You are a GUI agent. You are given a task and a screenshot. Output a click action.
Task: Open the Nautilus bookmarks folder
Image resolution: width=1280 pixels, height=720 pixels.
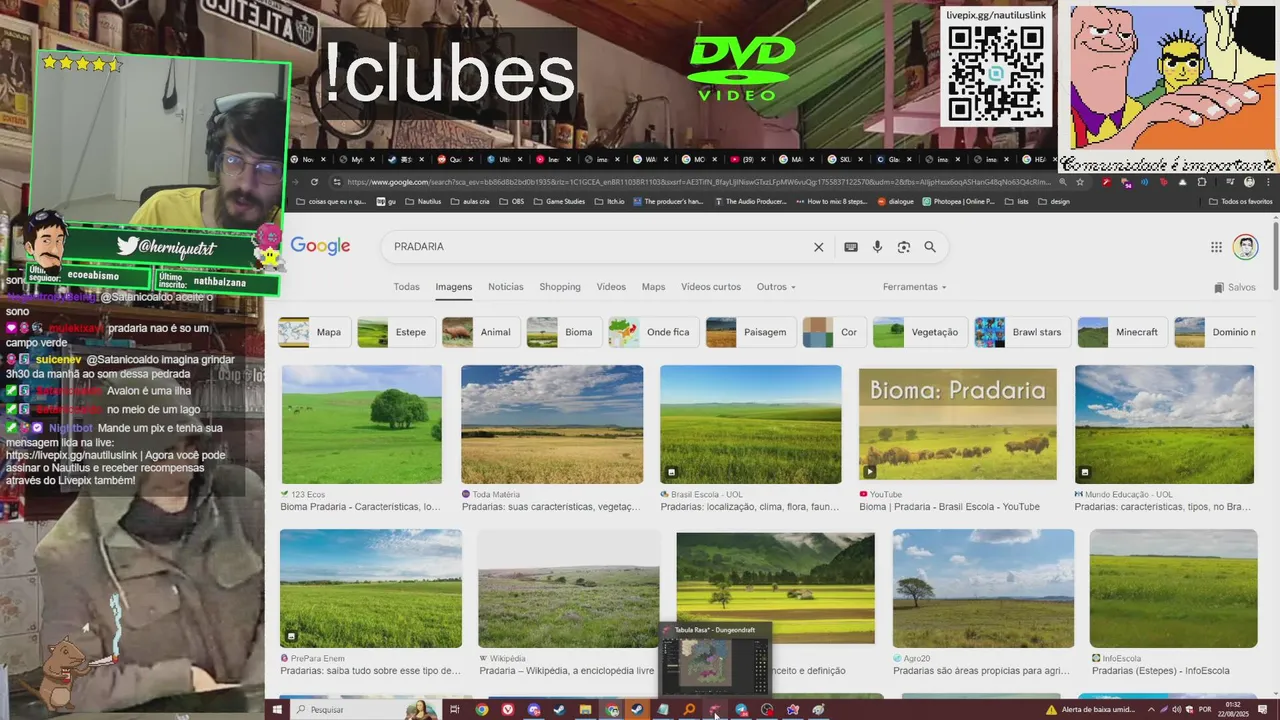423,201
